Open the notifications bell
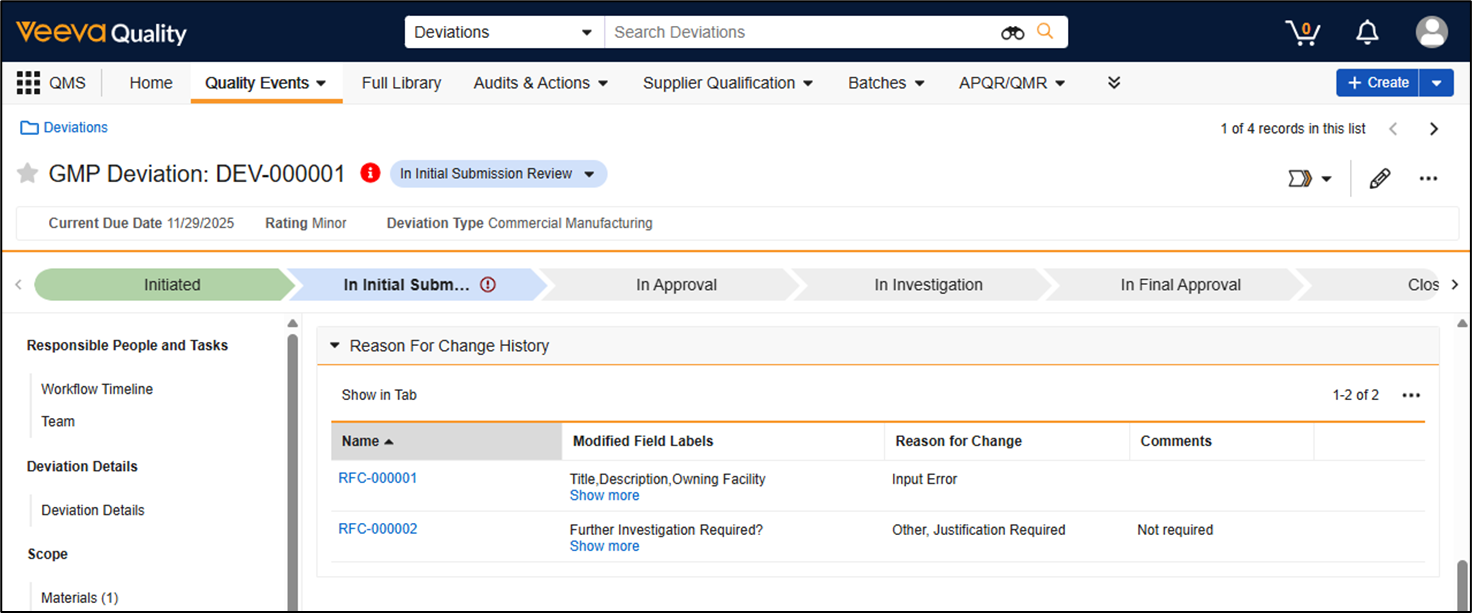Screen dimensions: 1472x613 tap(1367, 32)
